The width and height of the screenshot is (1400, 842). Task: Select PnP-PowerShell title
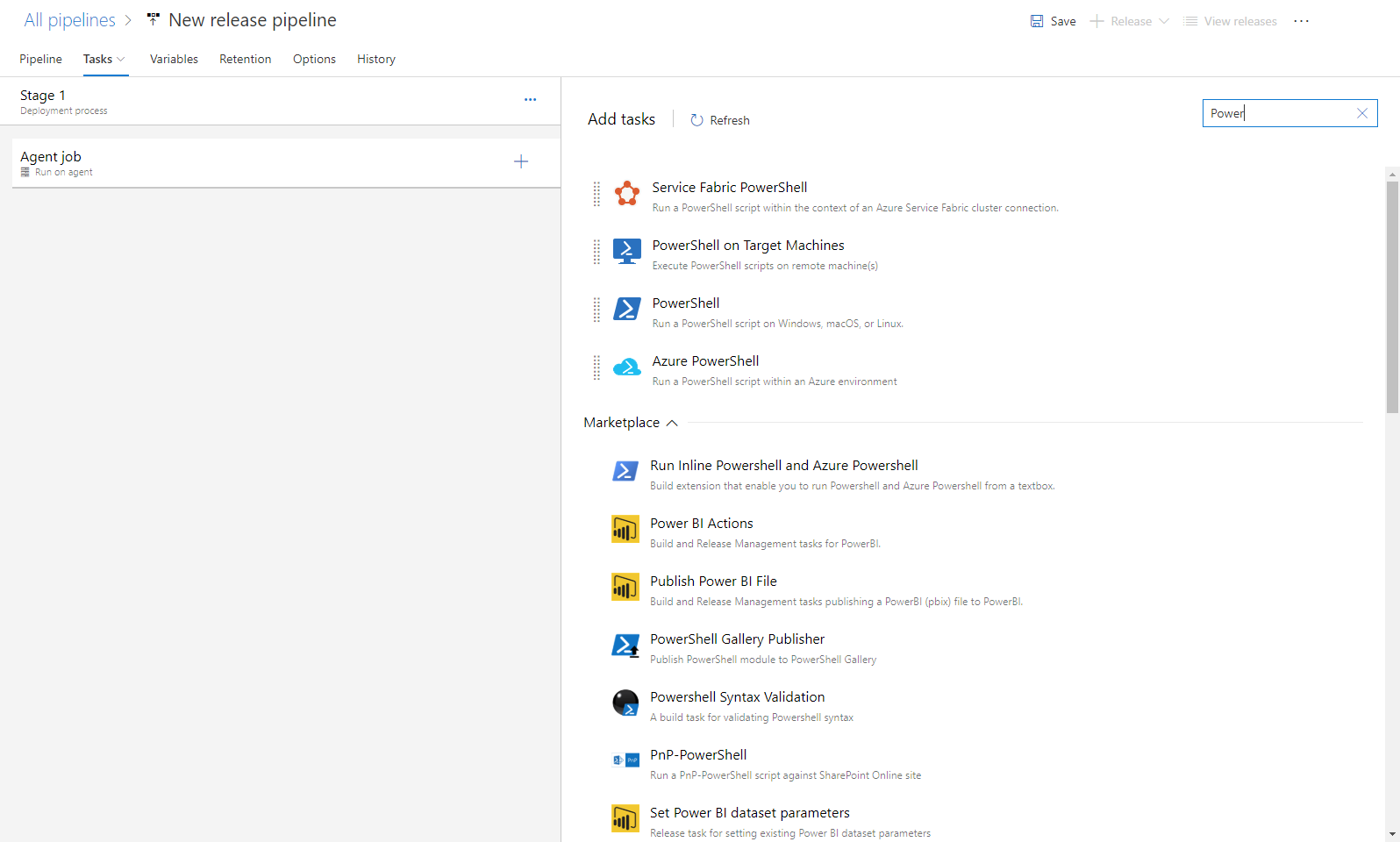coord(698,755)
